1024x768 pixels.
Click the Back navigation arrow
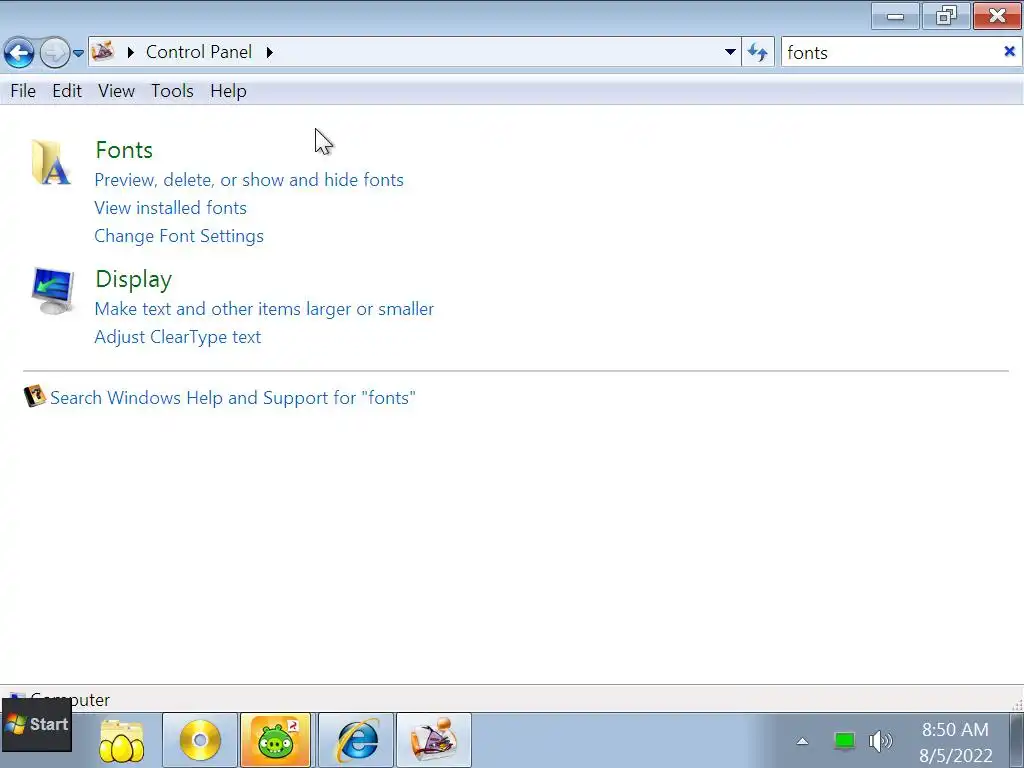[19, 52]
